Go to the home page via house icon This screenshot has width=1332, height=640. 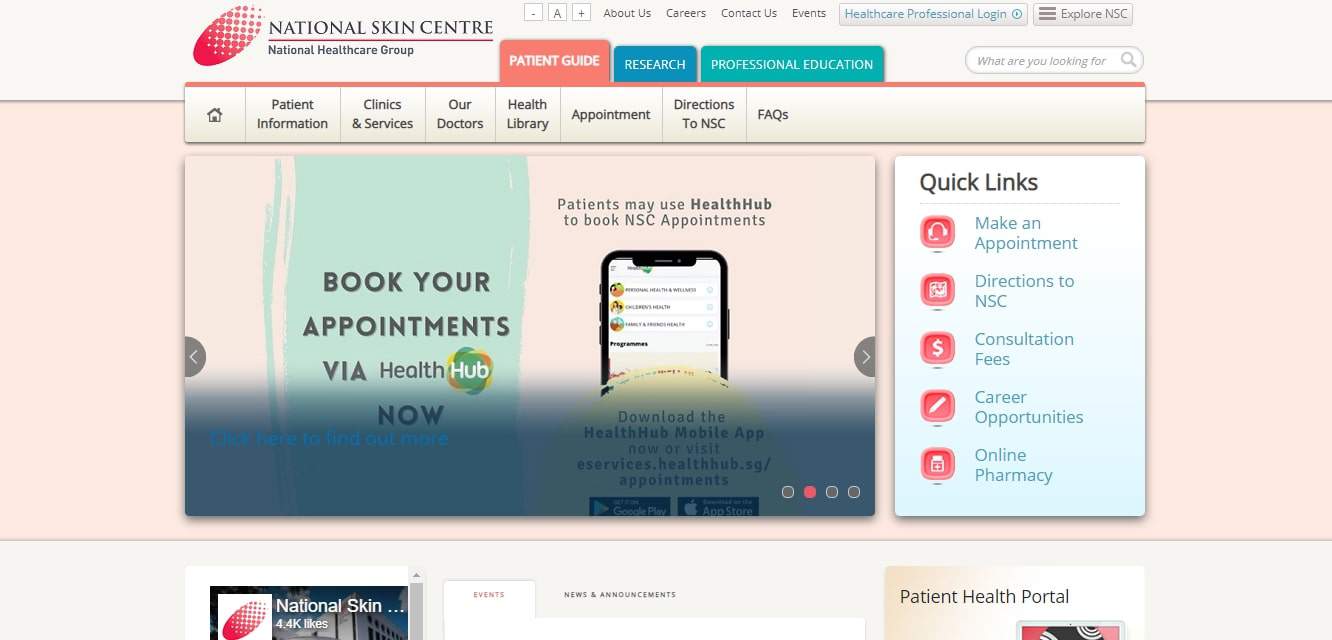click(215, 115)
